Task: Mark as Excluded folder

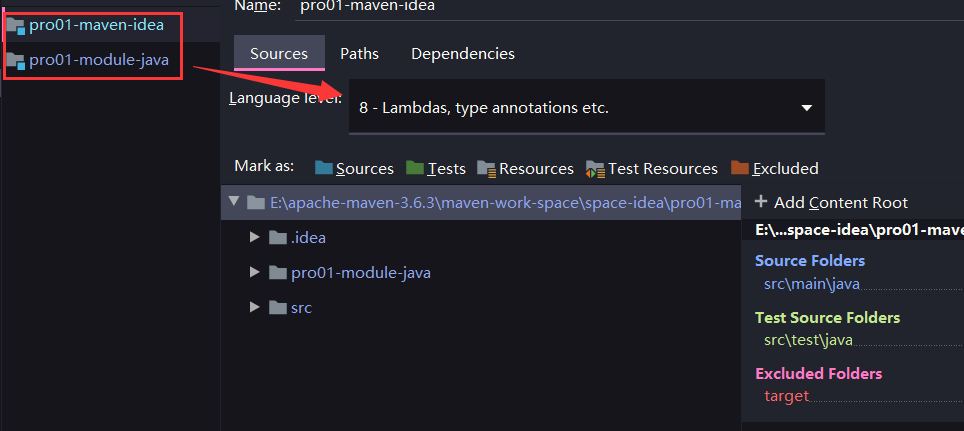Action: click(x=775, y=168)
